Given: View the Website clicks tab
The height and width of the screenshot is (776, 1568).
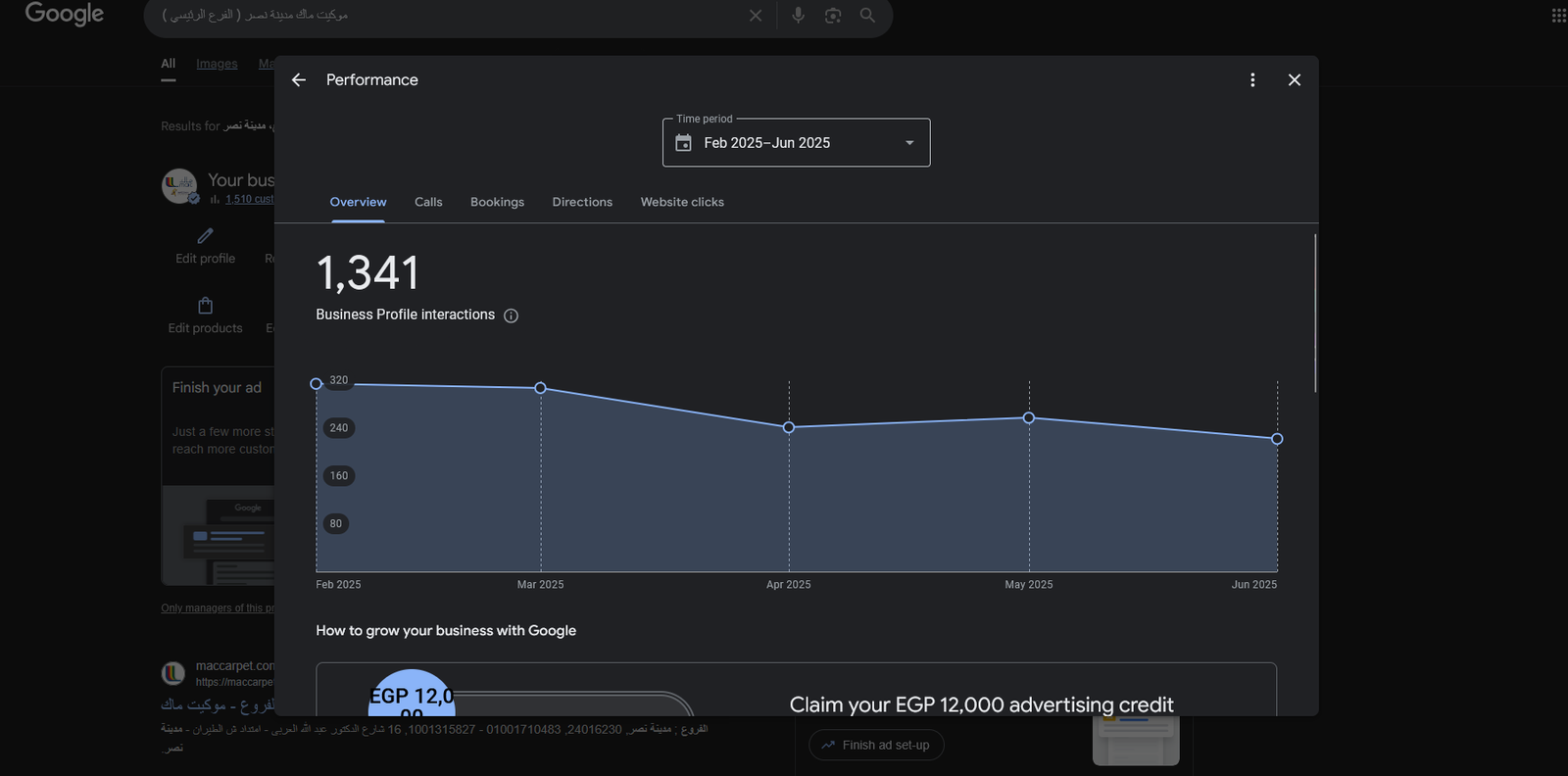Looking at the screenshot, I should [682, 202].
